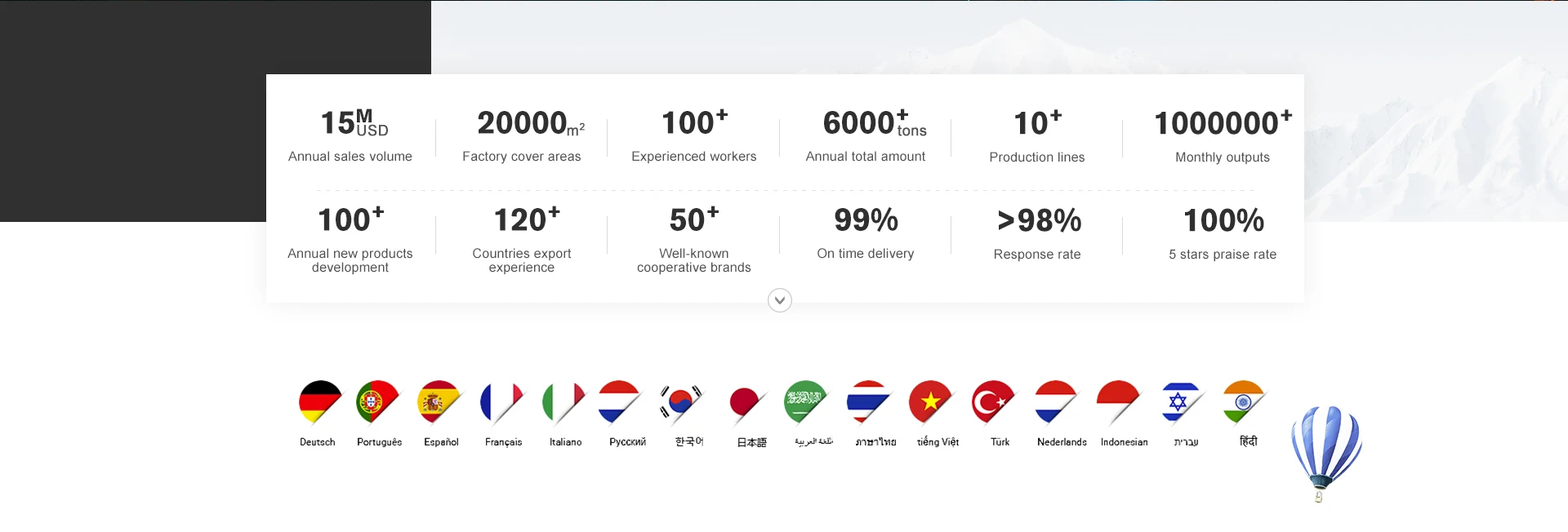Viewport: 1568px width, 532px height.
Task: Expand stats panel with down chevron
Action: tap(780, 300)
